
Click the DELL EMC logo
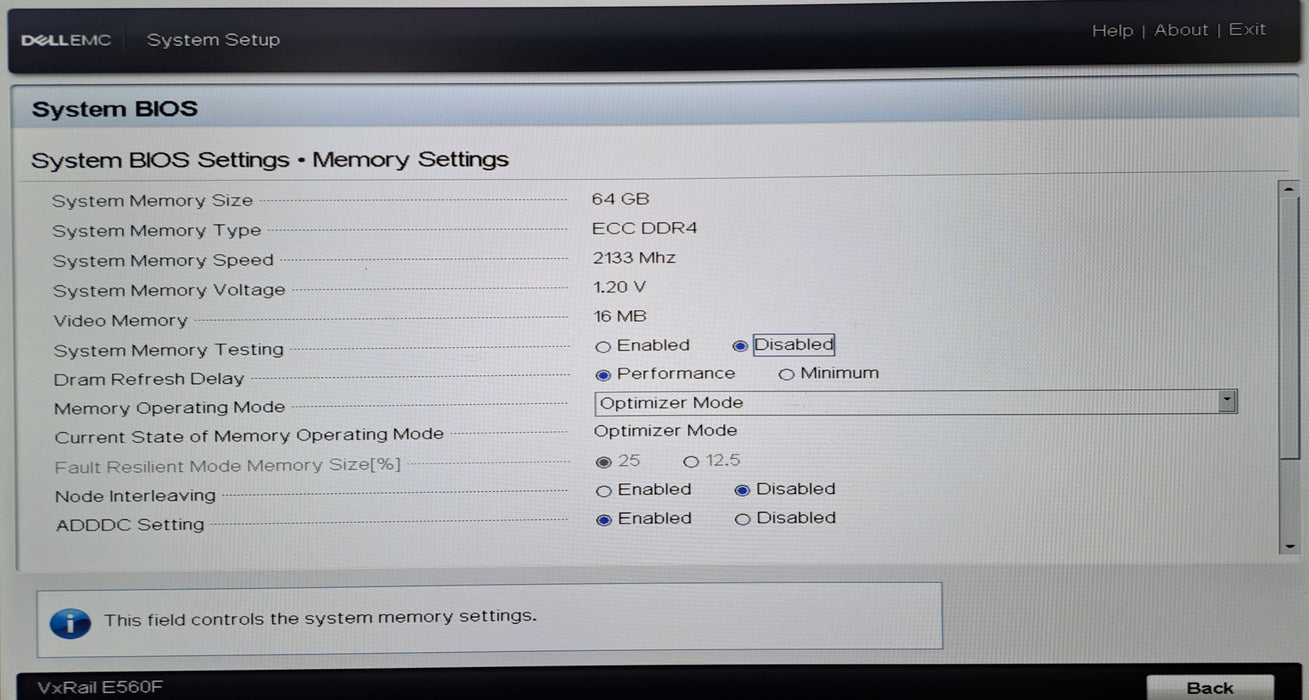(66, 41)
